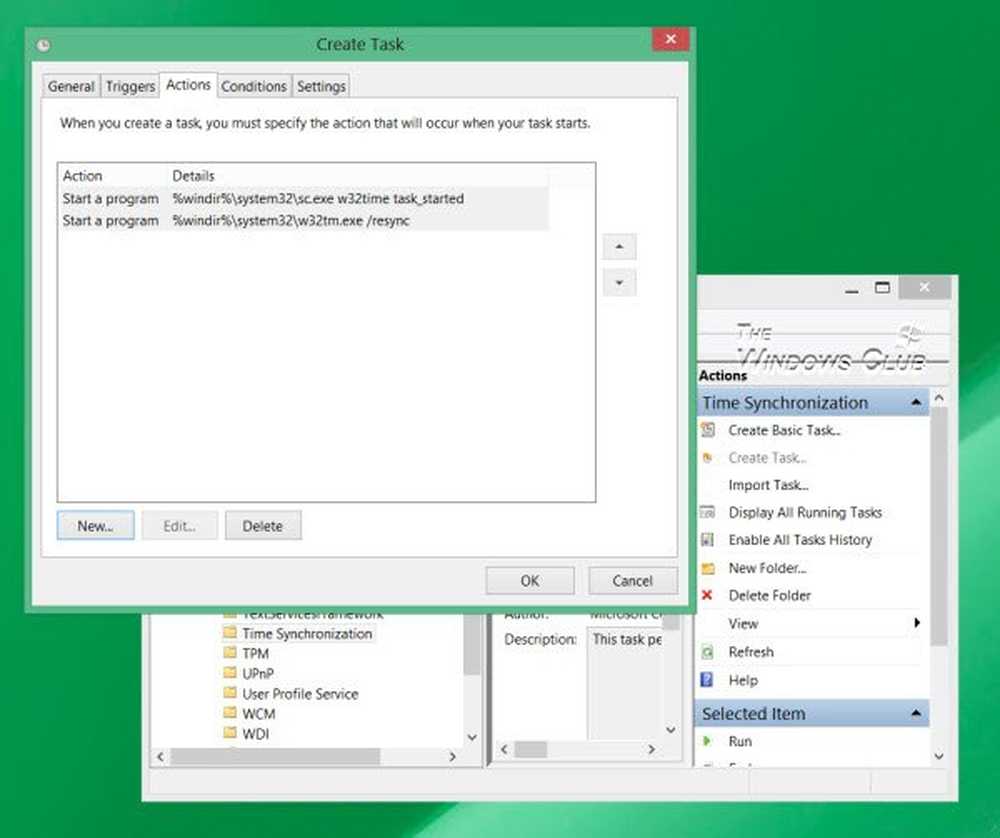Choose Delete Folder in Actions pane
The height and width of the screenshot is (838, 1000).
[x=769, y=596]
